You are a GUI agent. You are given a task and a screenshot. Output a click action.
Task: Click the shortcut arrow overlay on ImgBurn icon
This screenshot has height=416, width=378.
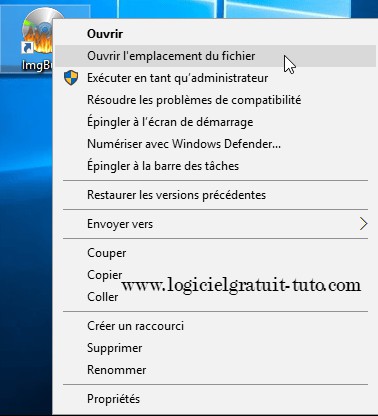coord(27,48)
